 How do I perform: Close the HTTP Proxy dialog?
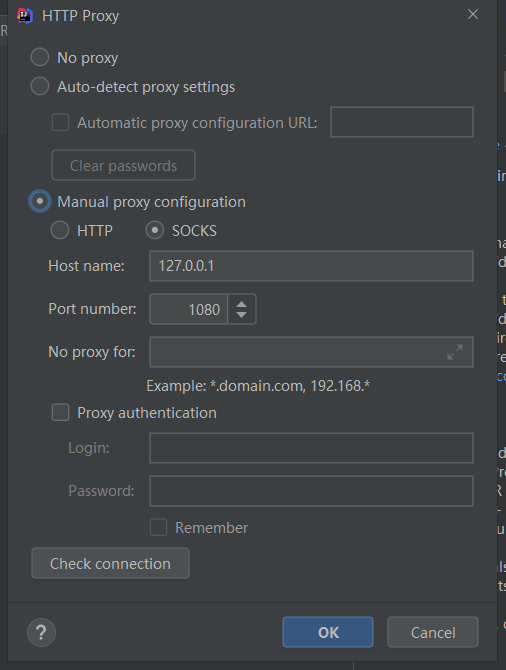click(473, 15)
